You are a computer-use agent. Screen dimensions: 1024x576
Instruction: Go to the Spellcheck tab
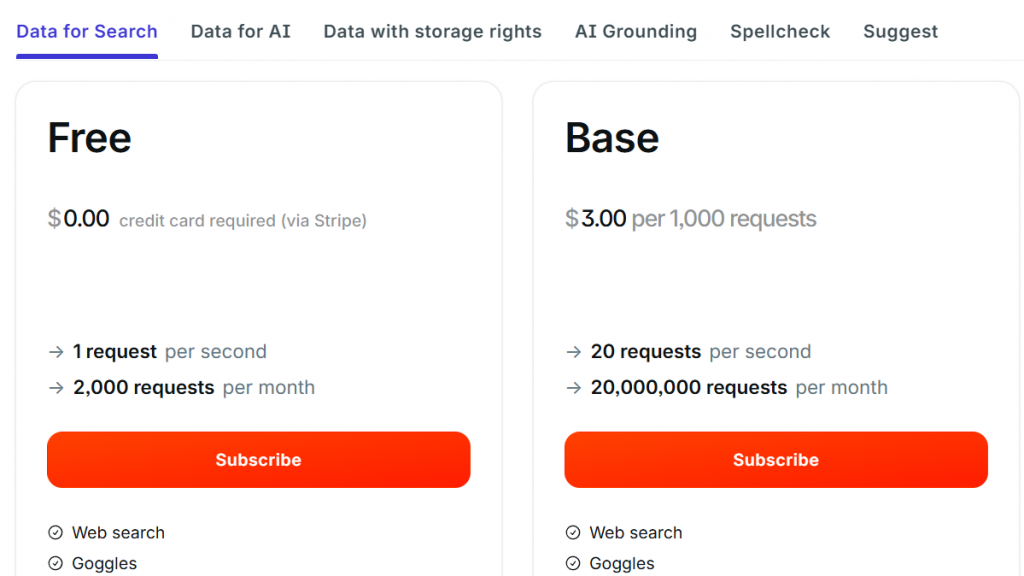[780, 31]
